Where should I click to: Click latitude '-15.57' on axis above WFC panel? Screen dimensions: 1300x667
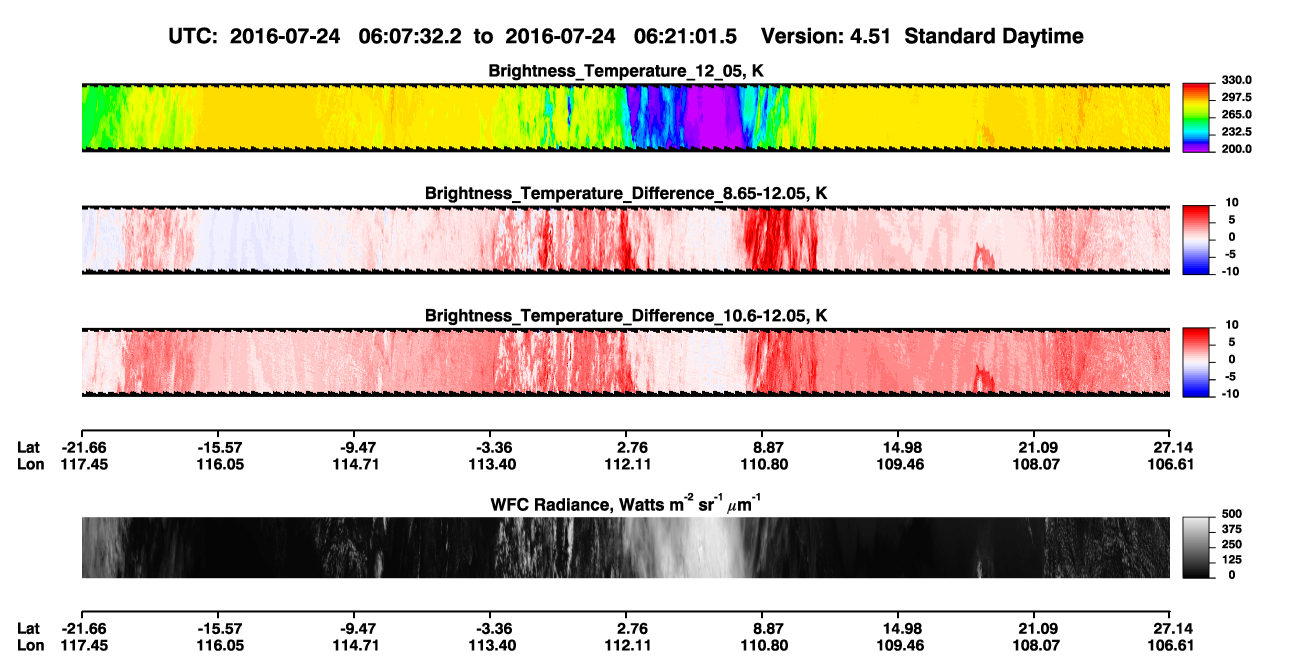point(218,447)
